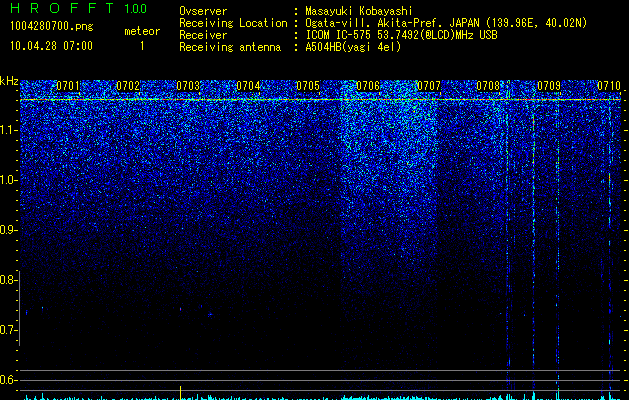Screen dimensions: 629x400
Task: Click the 0704 time marker
Action: click(x=248, y=86)
